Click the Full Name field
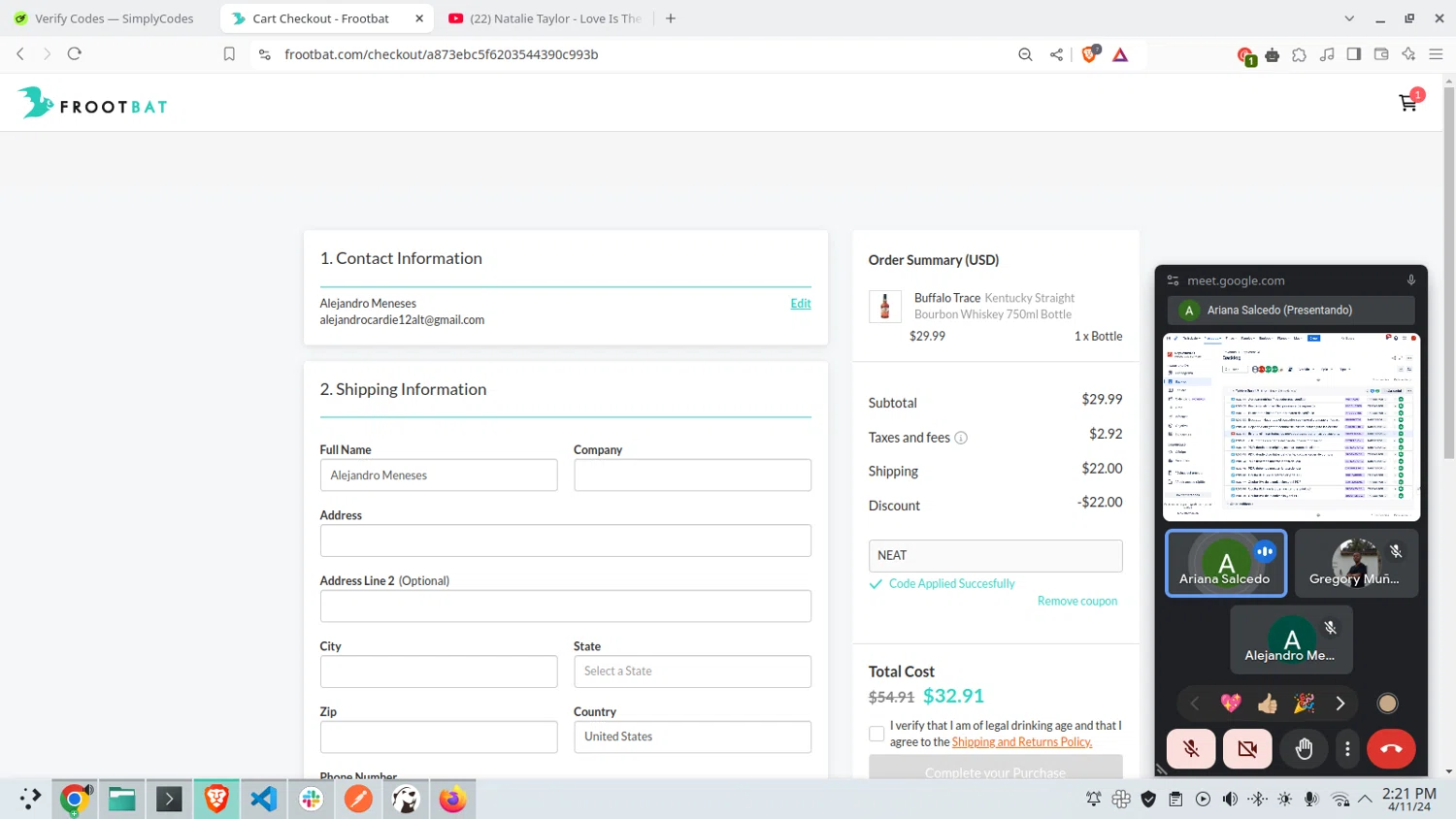Viewport: 1456px width, 819px height. pos(439,475)
